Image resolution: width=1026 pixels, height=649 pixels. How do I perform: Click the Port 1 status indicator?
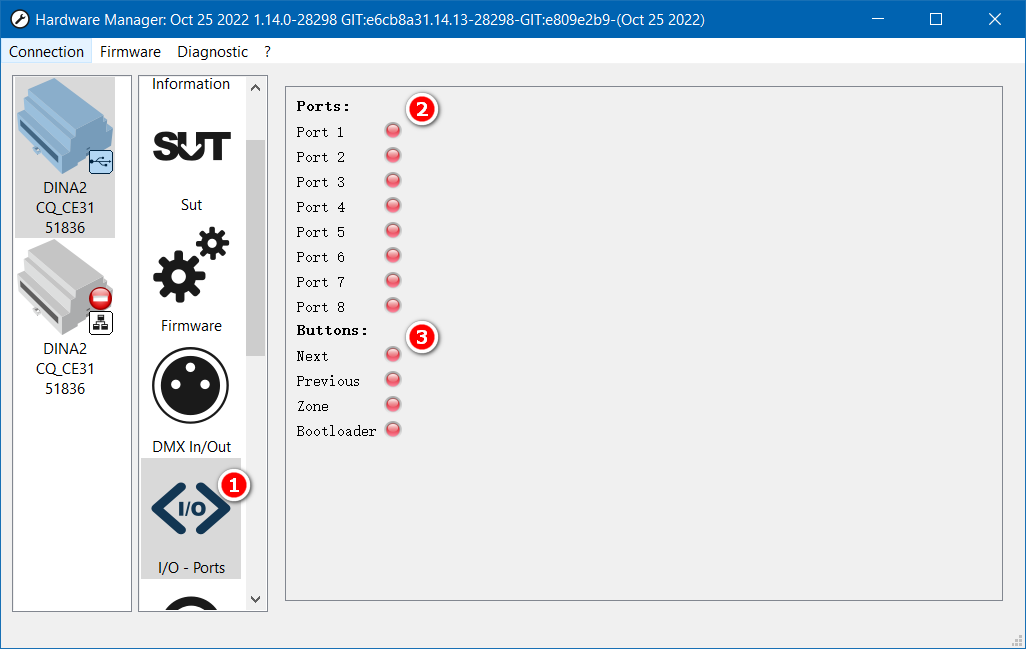pyautogui.click(x=393, y=130)
